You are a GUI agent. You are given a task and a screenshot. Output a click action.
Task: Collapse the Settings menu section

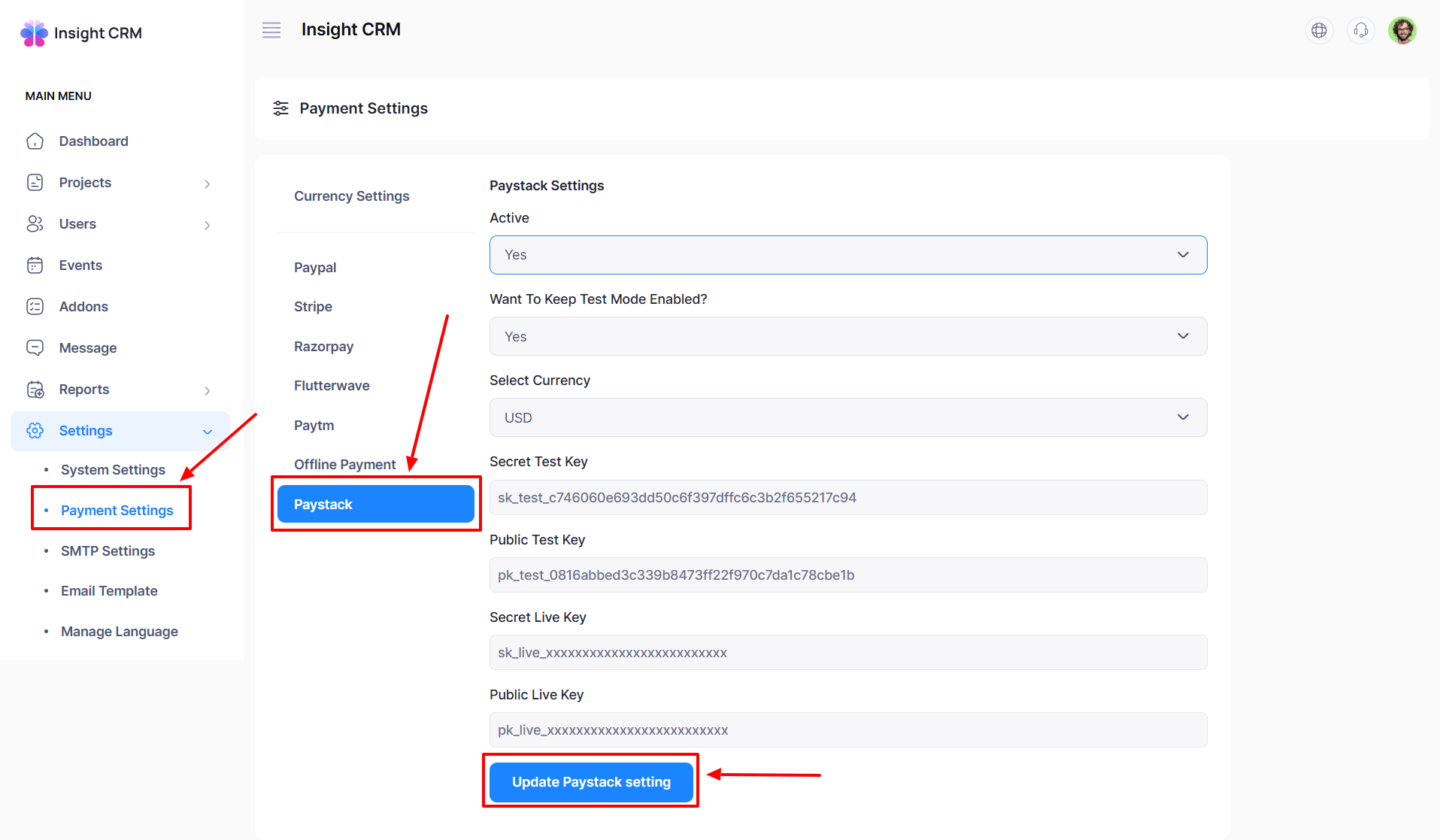click(x=207, y=432)
